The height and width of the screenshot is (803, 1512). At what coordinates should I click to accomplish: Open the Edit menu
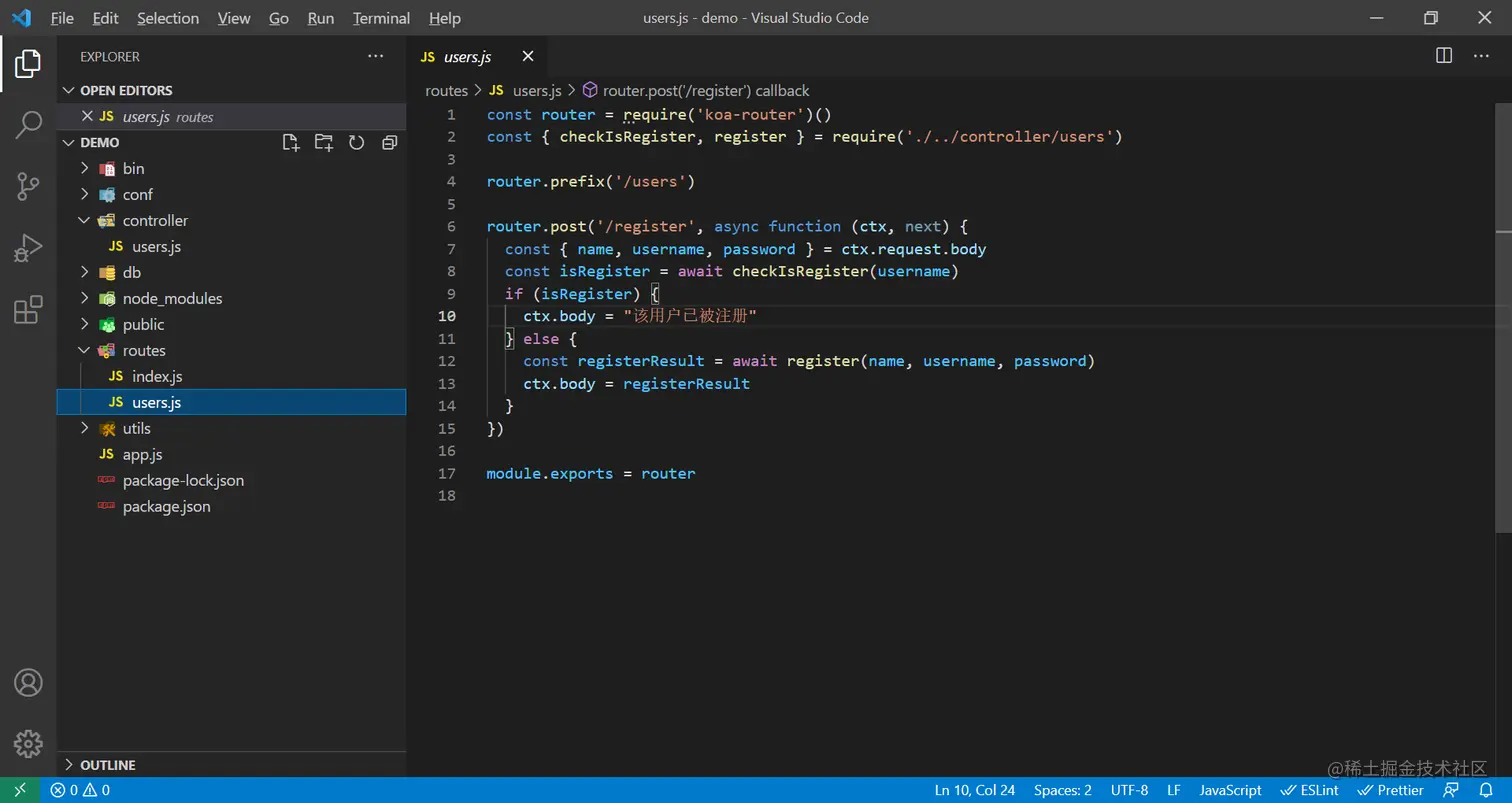click(105, 18)
